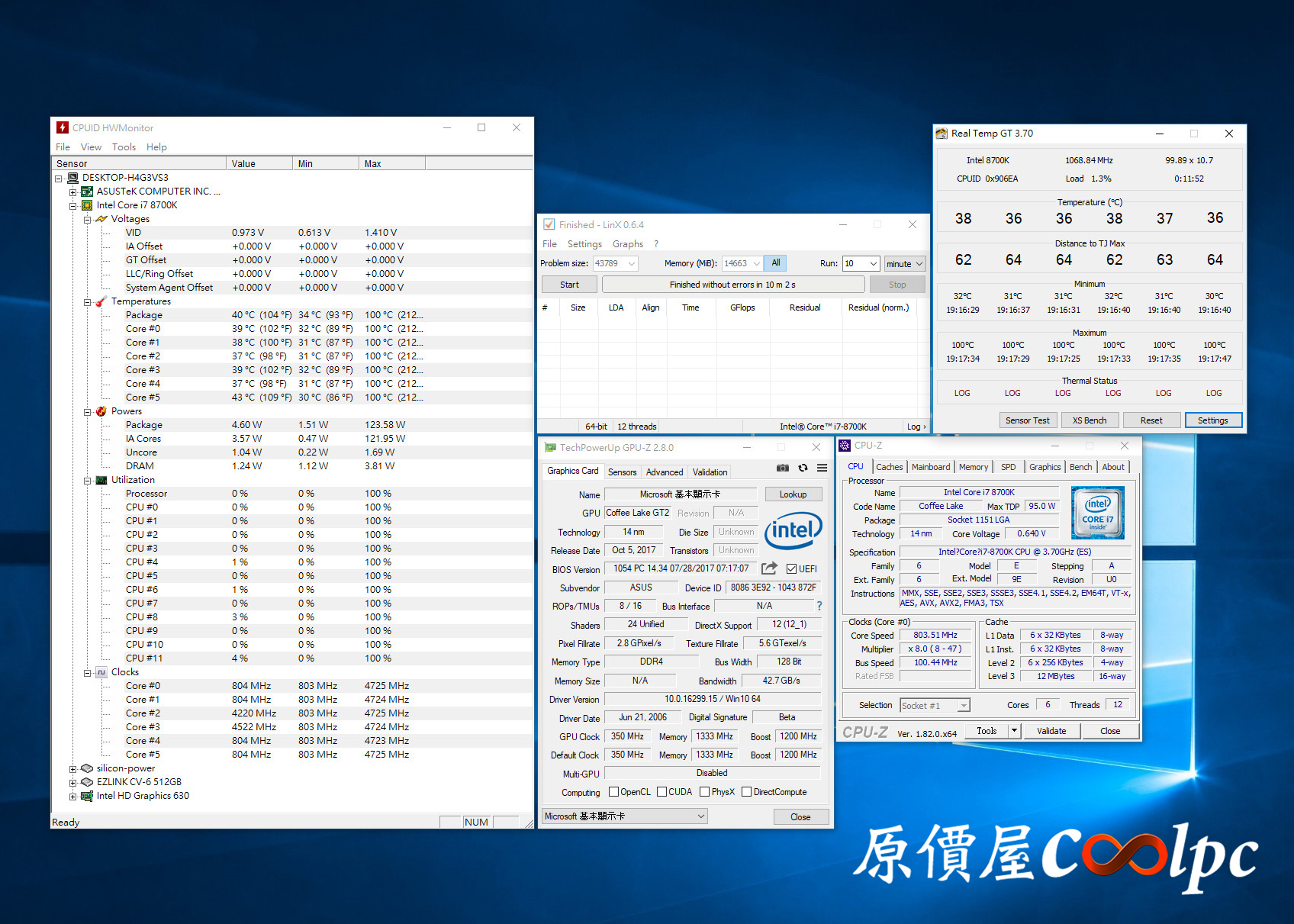Enable the DirectCompute checkbox
The height and width of the screenshot is (924, 1294).
click(746, 792)
